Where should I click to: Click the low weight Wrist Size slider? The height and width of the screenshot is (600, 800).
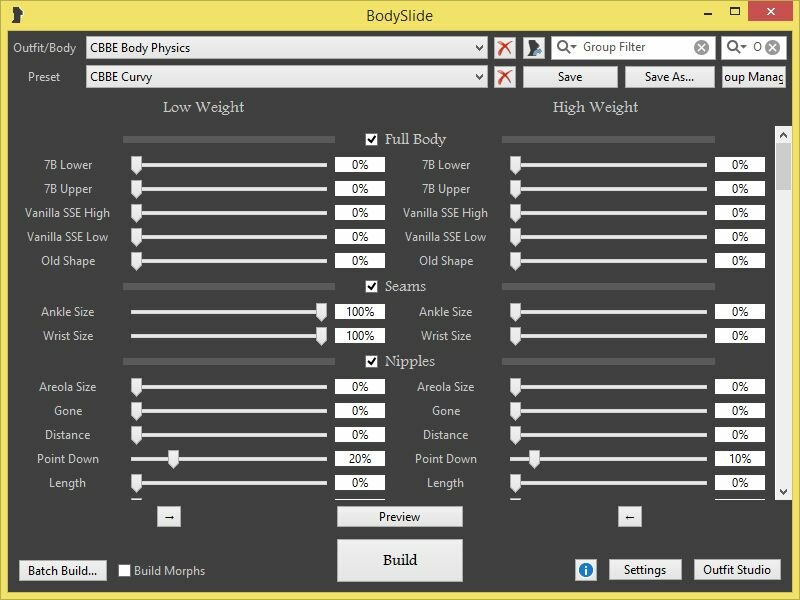click(x=229, y=336)
